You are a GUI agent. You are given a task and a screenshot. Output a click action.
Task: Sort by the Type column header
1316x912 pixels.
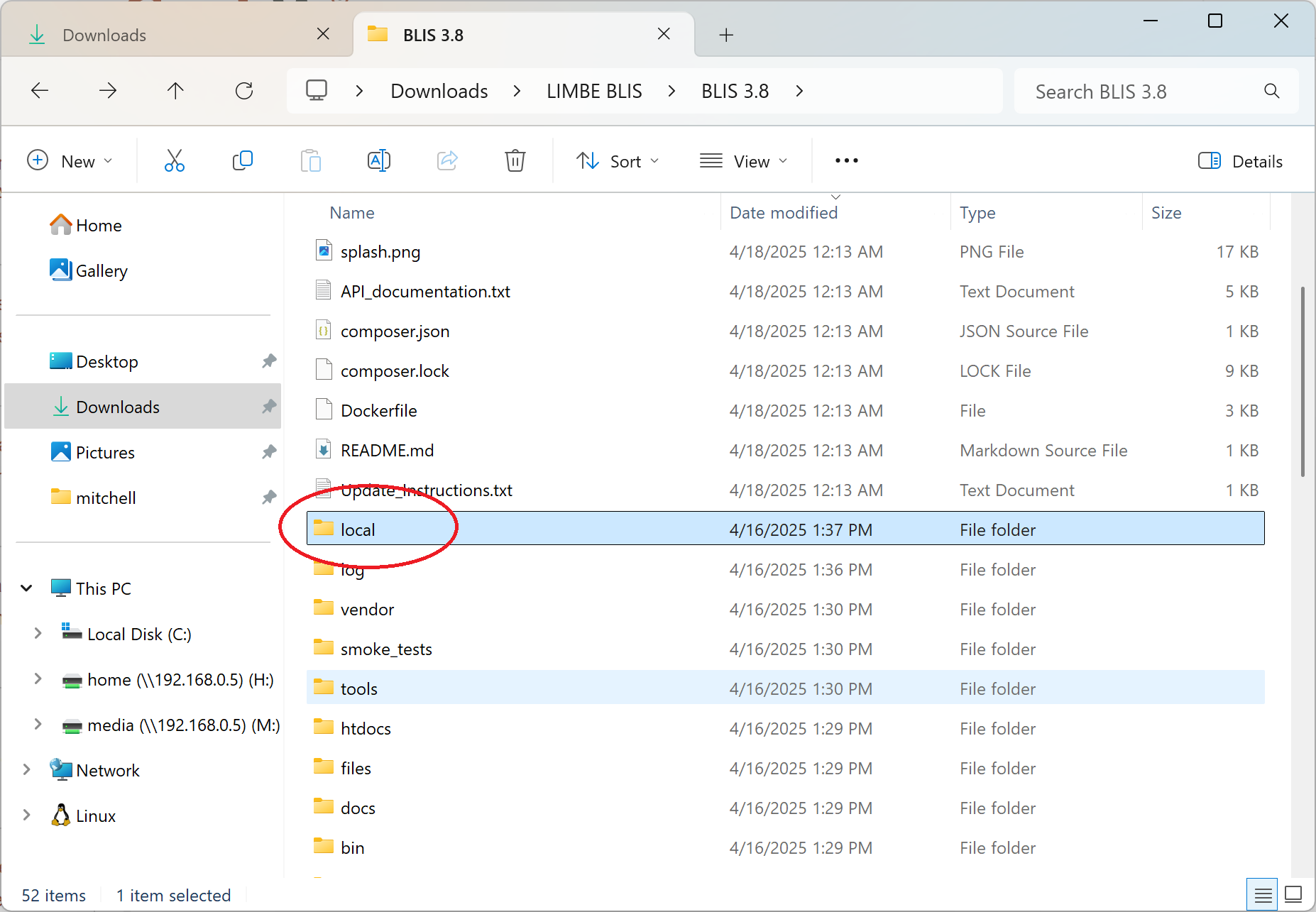(977, 213)
